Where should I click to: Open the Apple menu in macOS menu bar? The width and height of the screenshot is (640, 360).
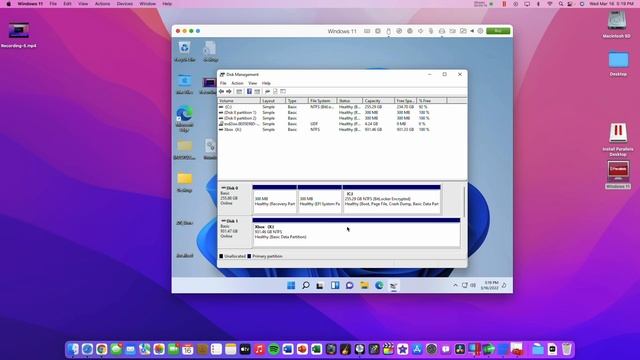coord(9,4)
